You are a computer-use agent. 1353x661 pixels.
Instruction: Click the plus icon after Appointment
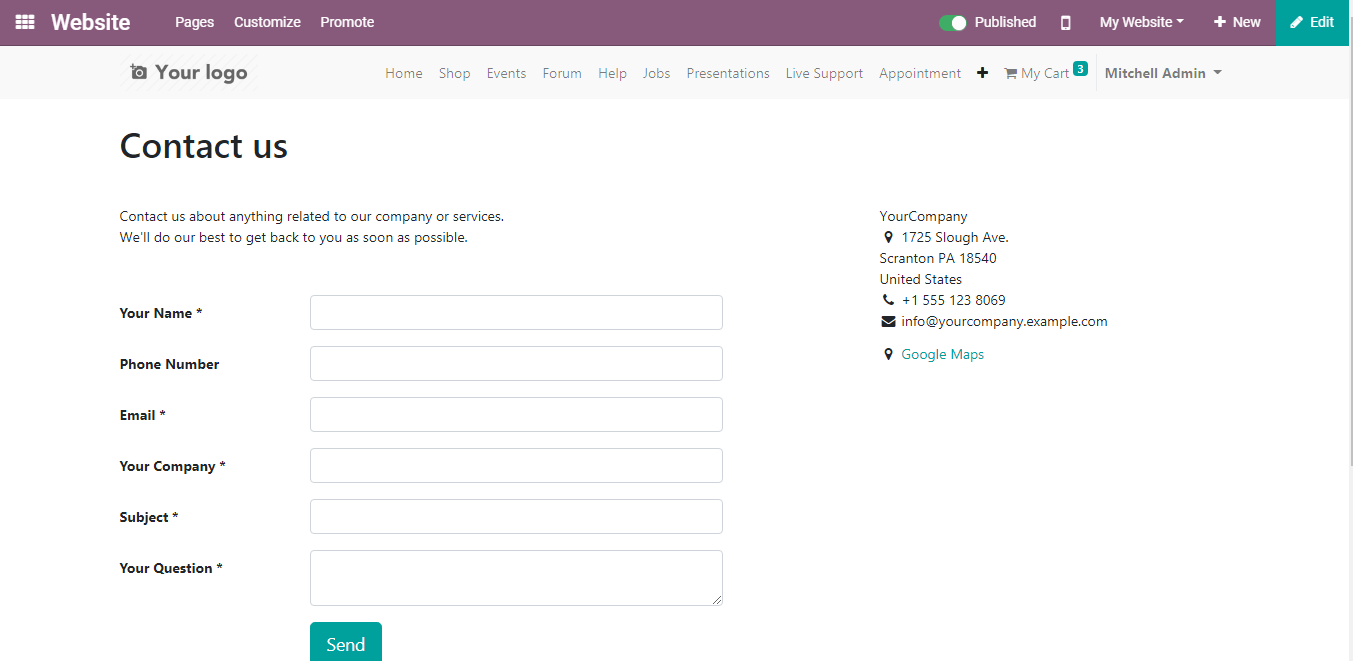(982, 73)
